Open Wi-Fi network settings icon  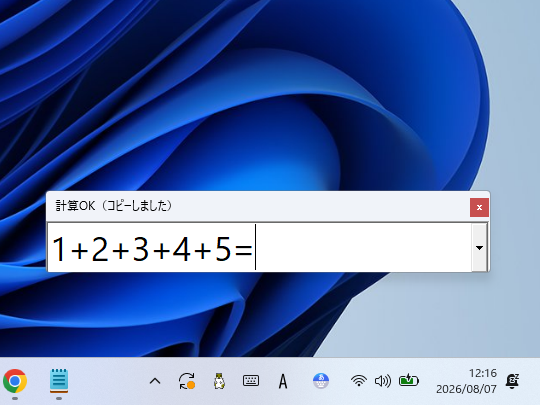click(359, 381)
